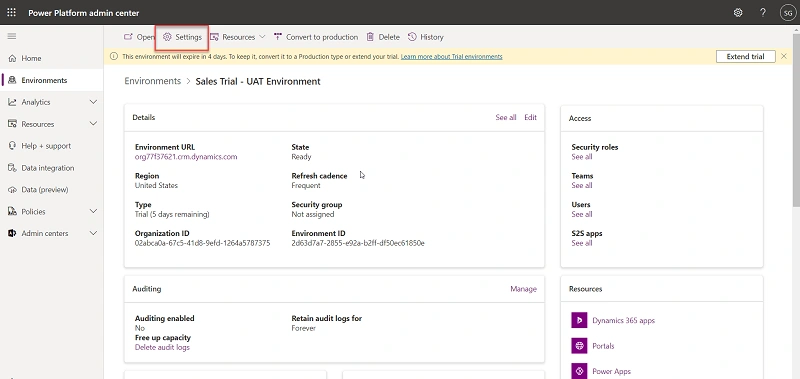Click the Analytics chart icon
This screenshot has height=379, width=800.
[x=12, y=102]
